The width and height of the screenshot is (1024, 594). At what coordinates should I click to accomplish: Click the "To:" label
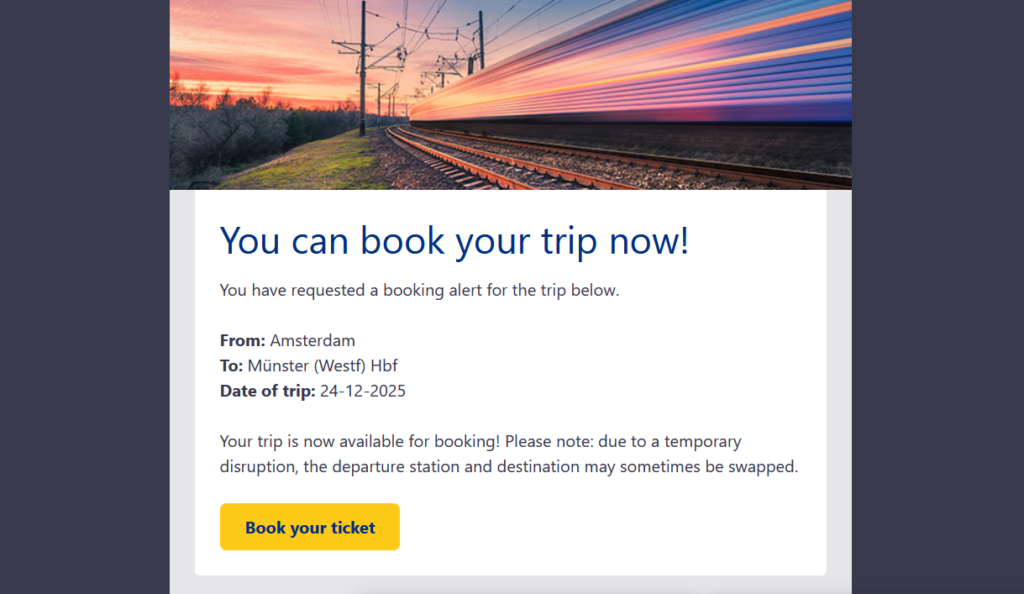pos(231,366)
